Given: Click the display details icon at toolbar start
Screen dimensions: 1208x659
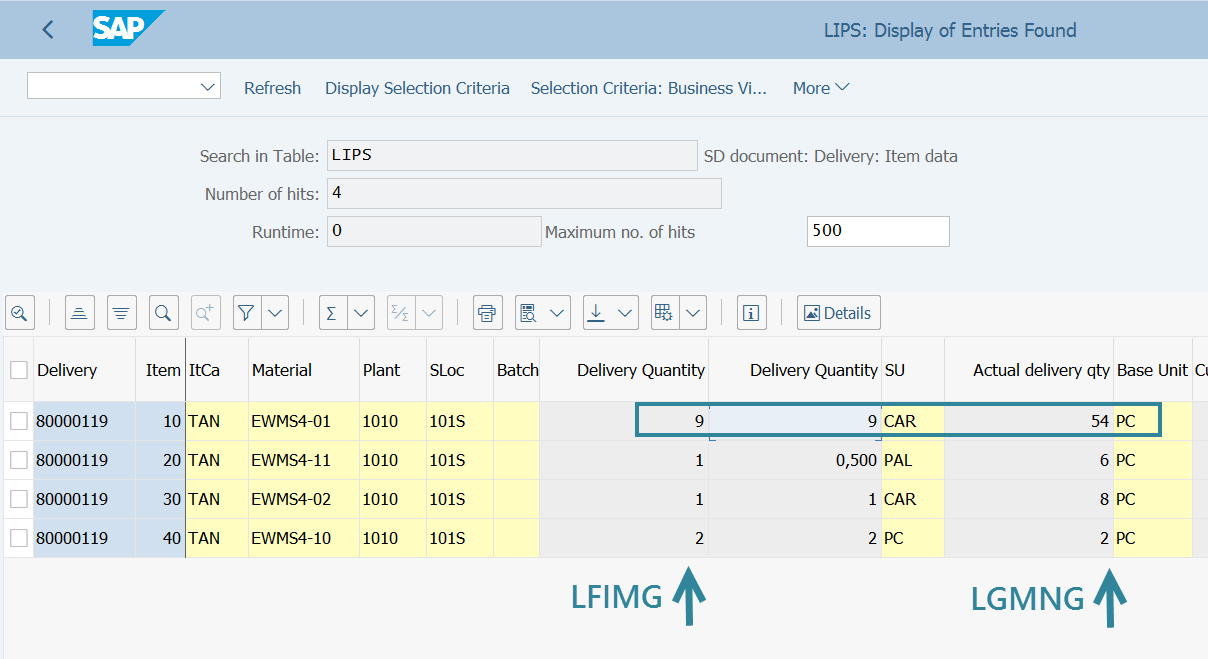Looking at the screenshot, I should (x=19, y=313).
